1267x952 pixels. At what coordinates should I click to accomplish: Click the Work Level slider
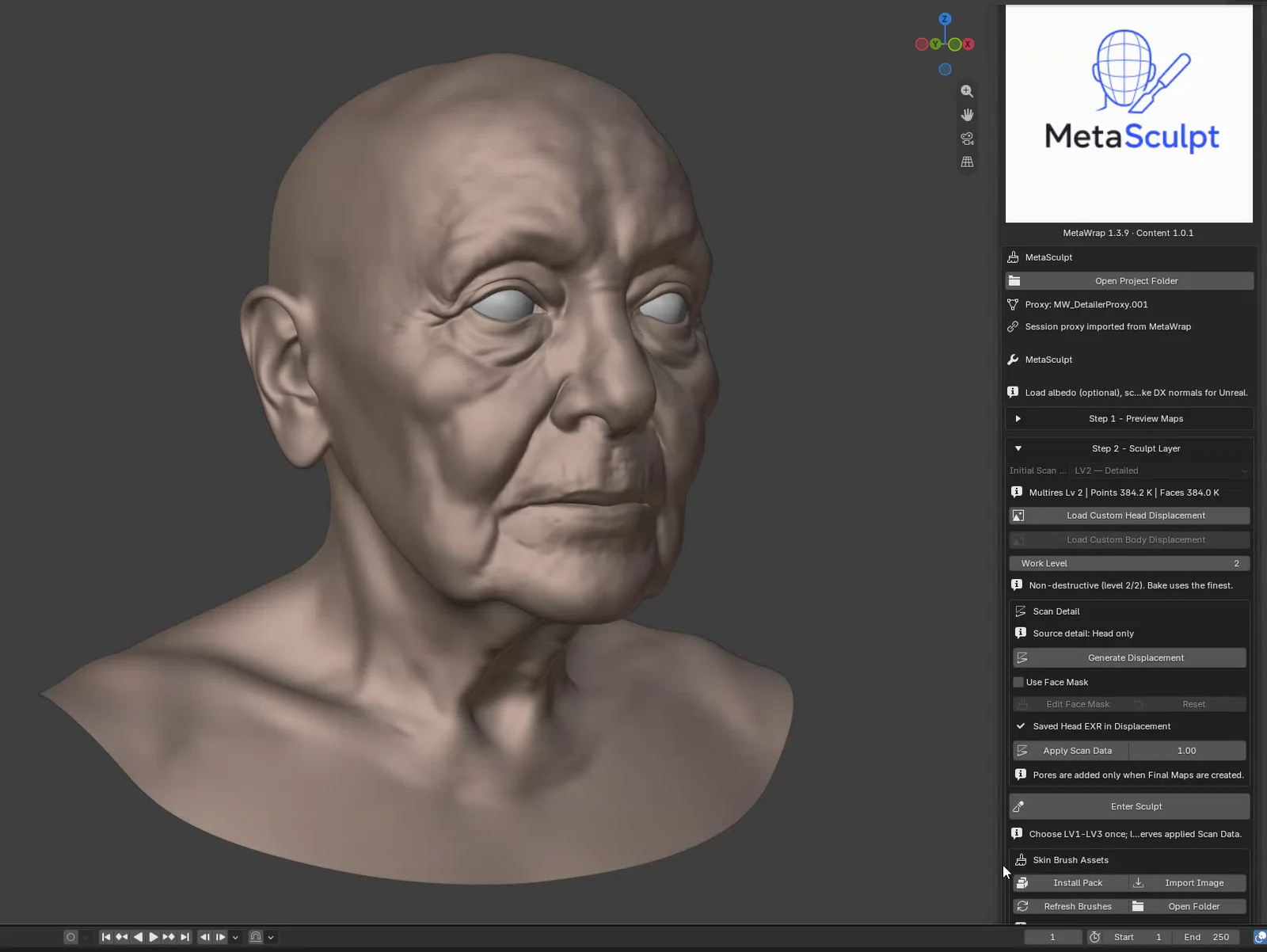1129,564
